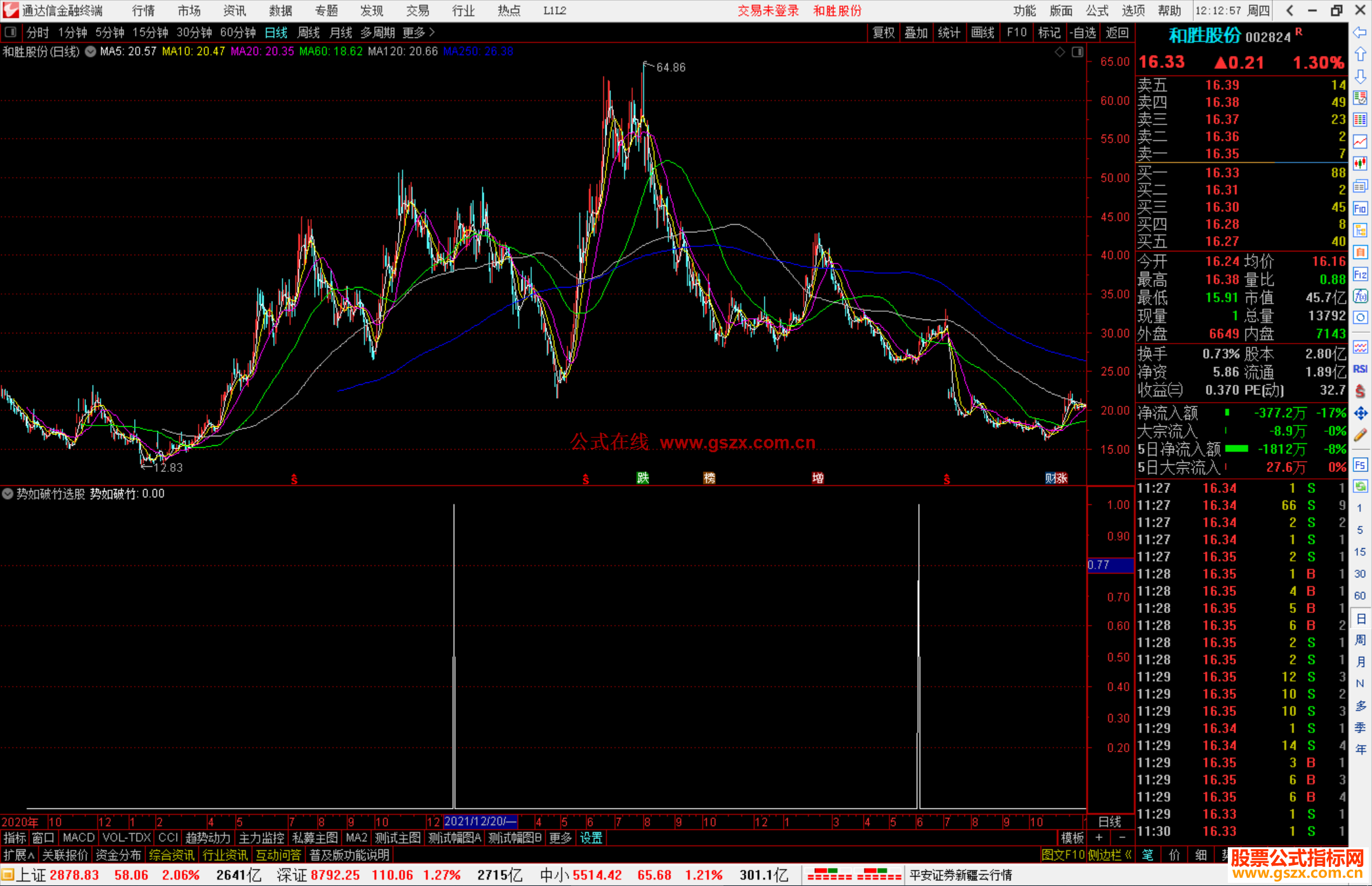Open the formula f(x) icon in sidebar

tap(1360, 296)
